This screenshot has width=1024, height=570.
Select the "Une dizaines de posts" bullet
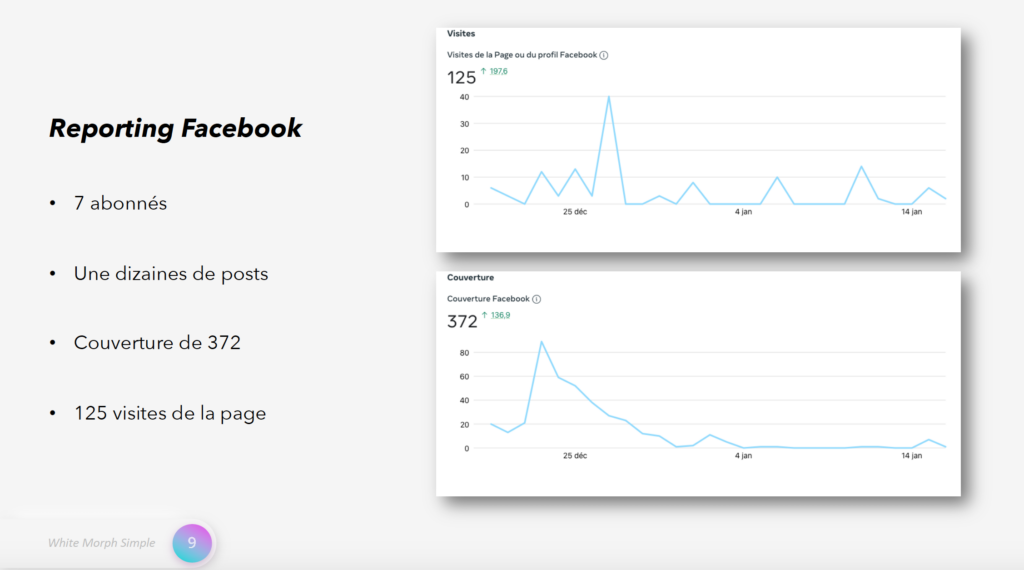[170, 273]
